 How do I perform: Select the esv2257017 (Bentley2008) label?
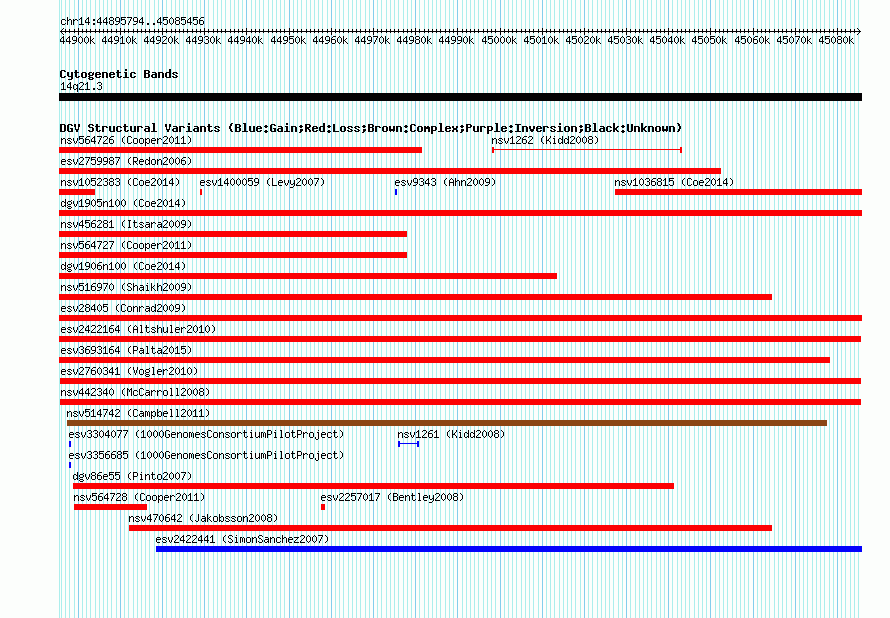coord(392,497)
